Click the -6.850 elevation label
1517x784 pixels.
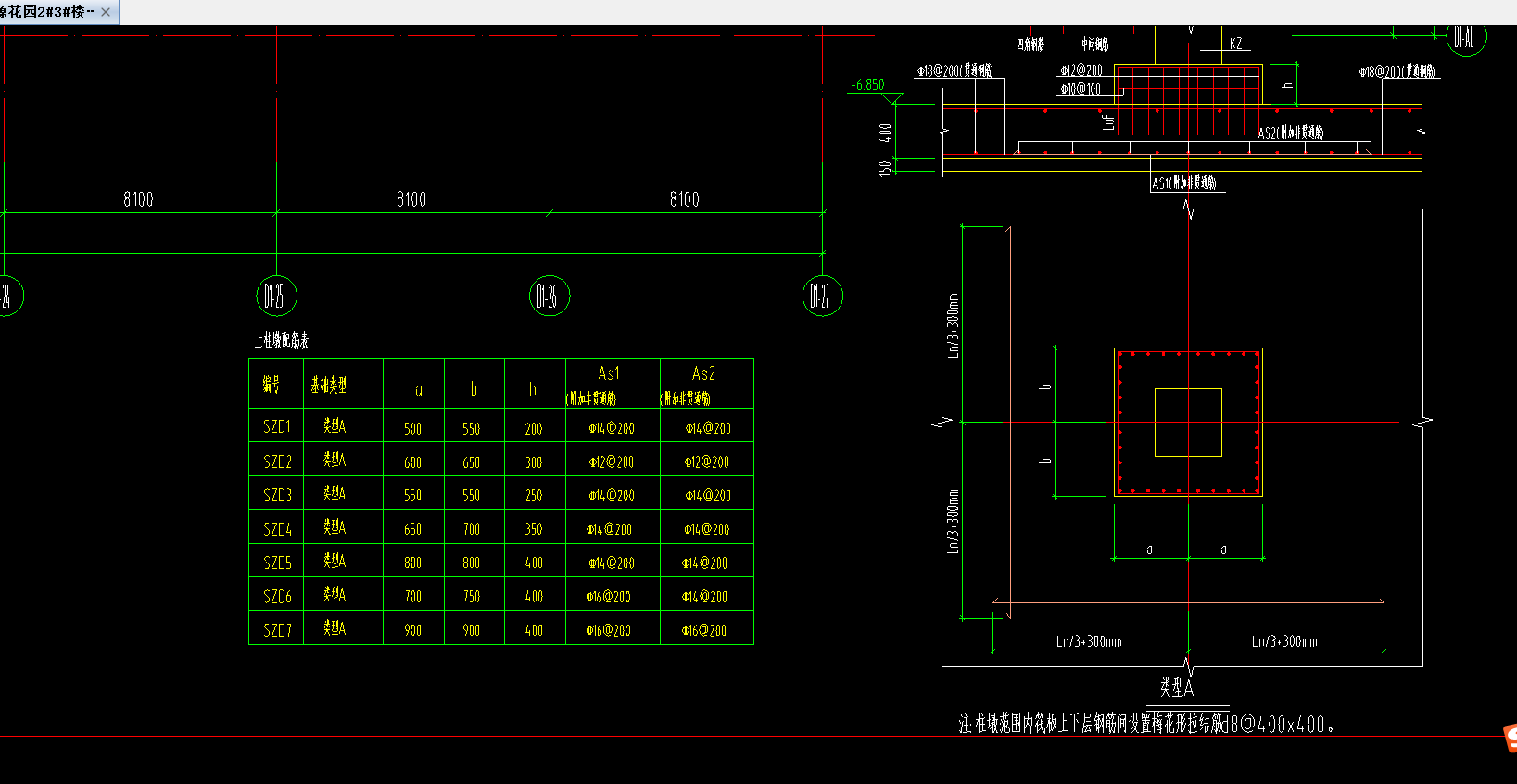tap(868, 84)
